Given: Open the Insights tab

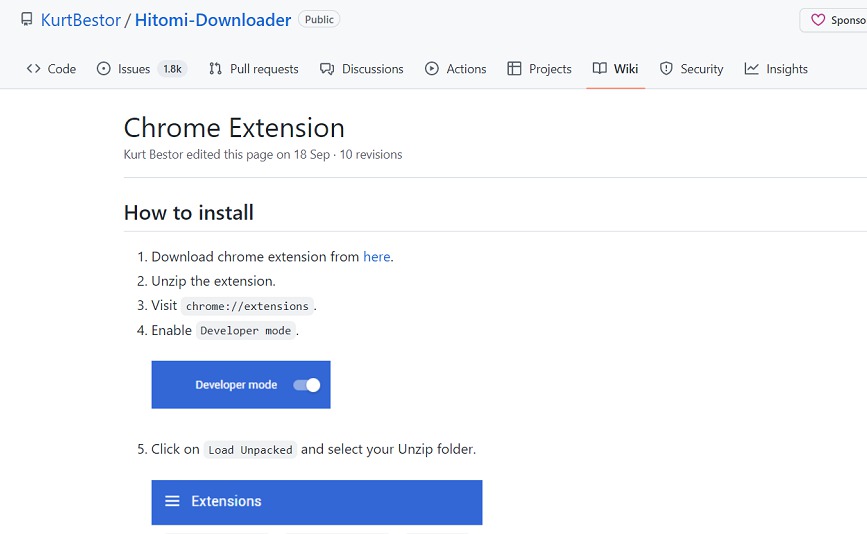Looking at the screenshot, I should tap(776, 69).
